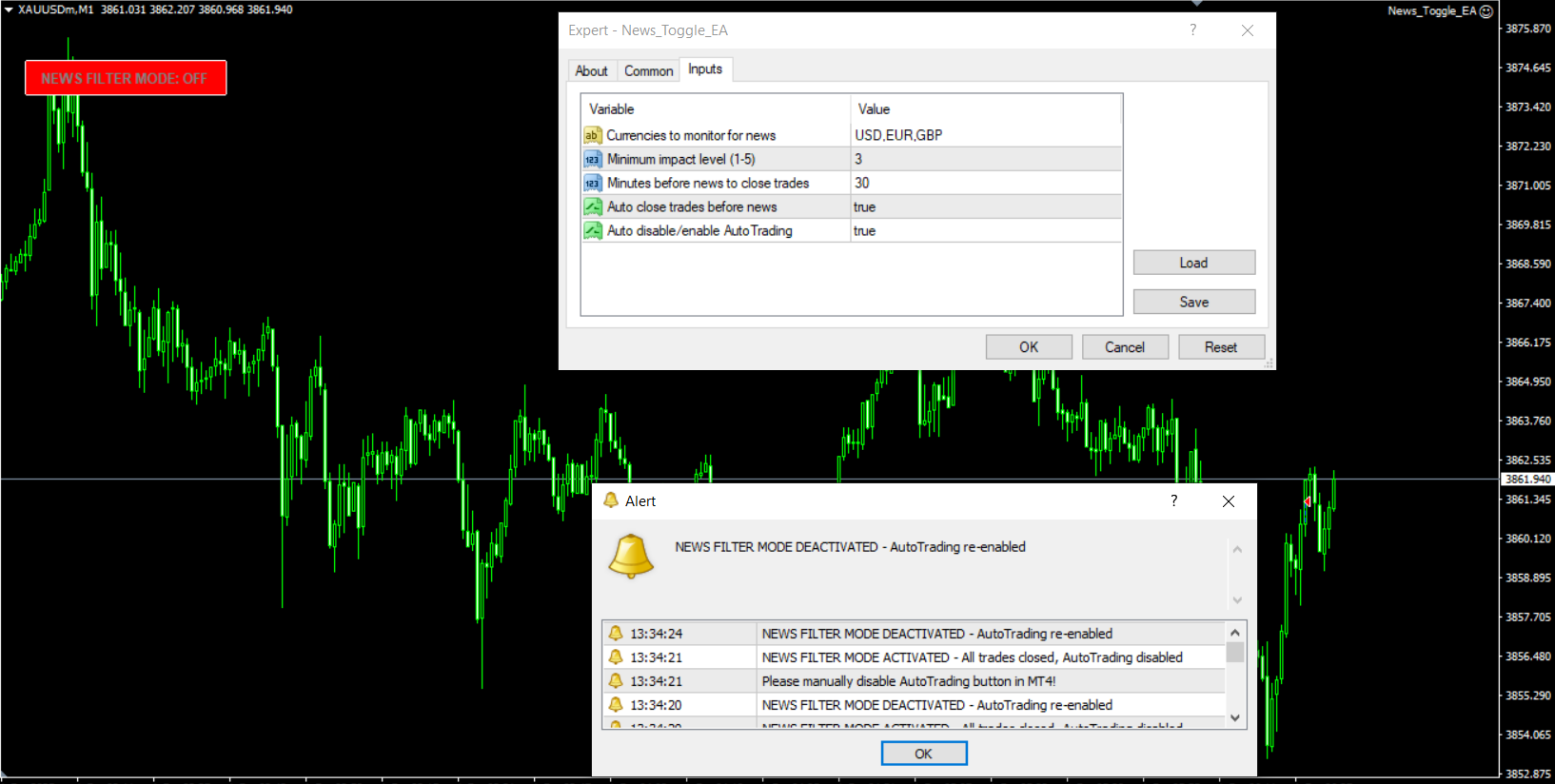Click the Auto close trades before news label
This screenshot has height=784, width=1555.
pyautogui.click(x=692, y=206)
